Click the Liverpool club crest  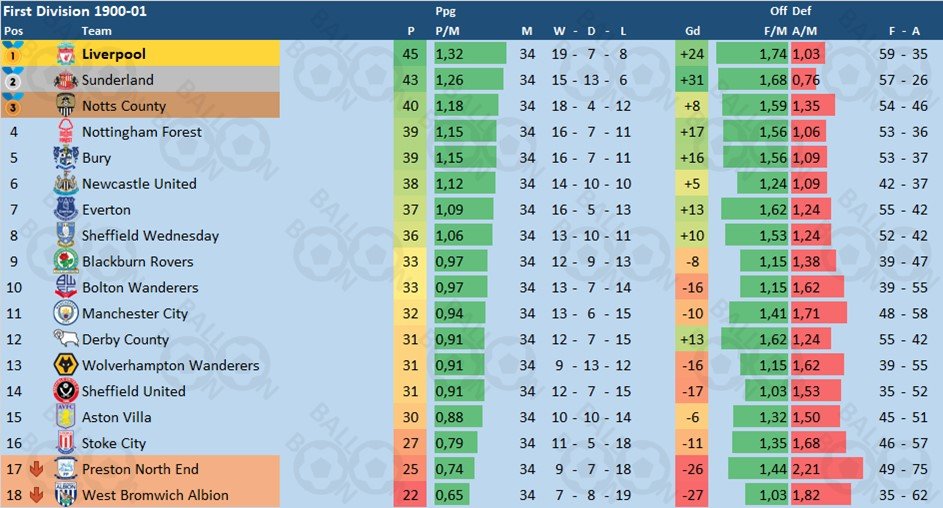[x=66, y=54]
